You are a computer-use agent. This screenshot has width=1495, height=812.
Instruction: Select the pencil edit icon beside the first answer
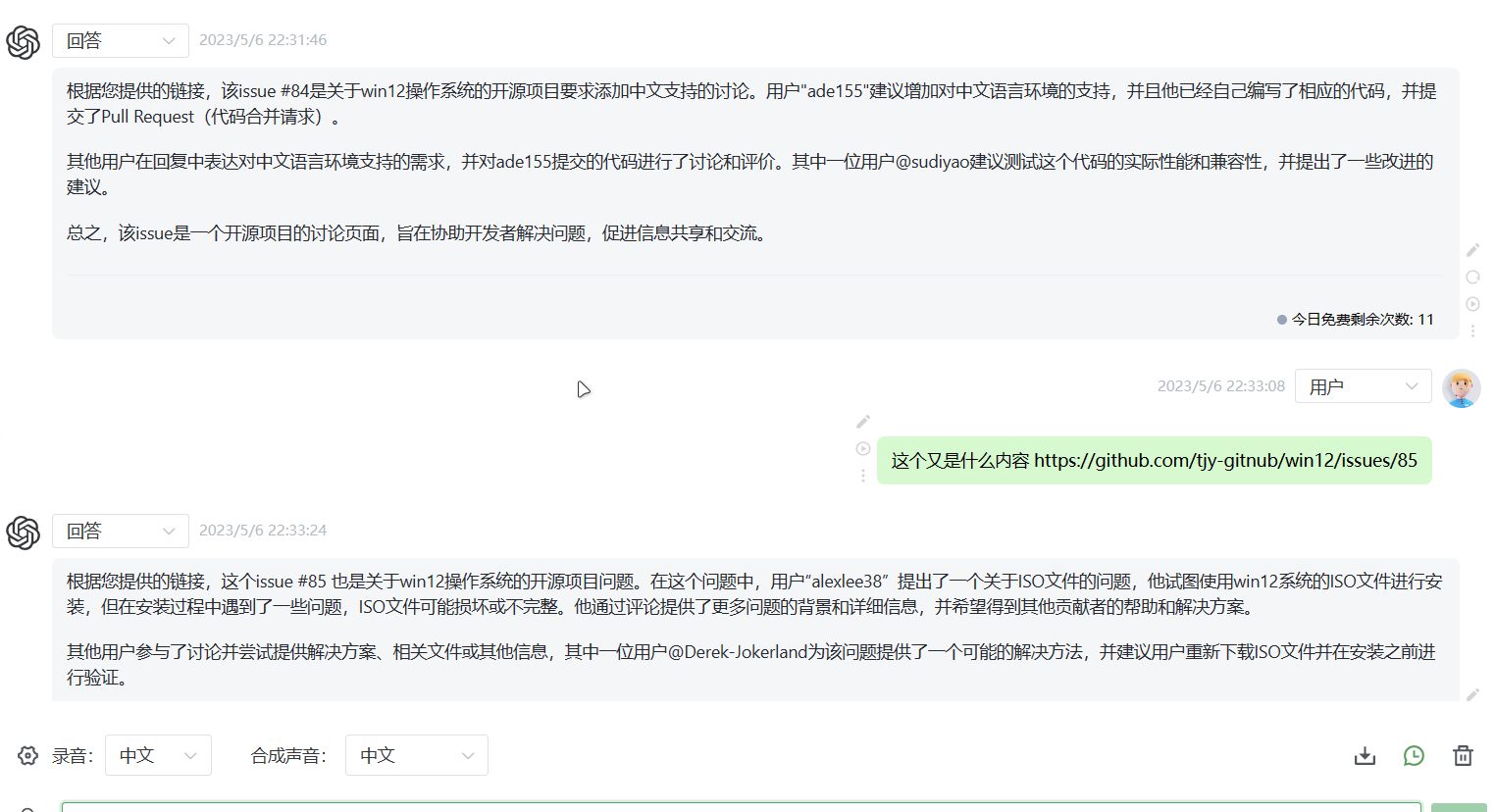tap(1471, 250)
